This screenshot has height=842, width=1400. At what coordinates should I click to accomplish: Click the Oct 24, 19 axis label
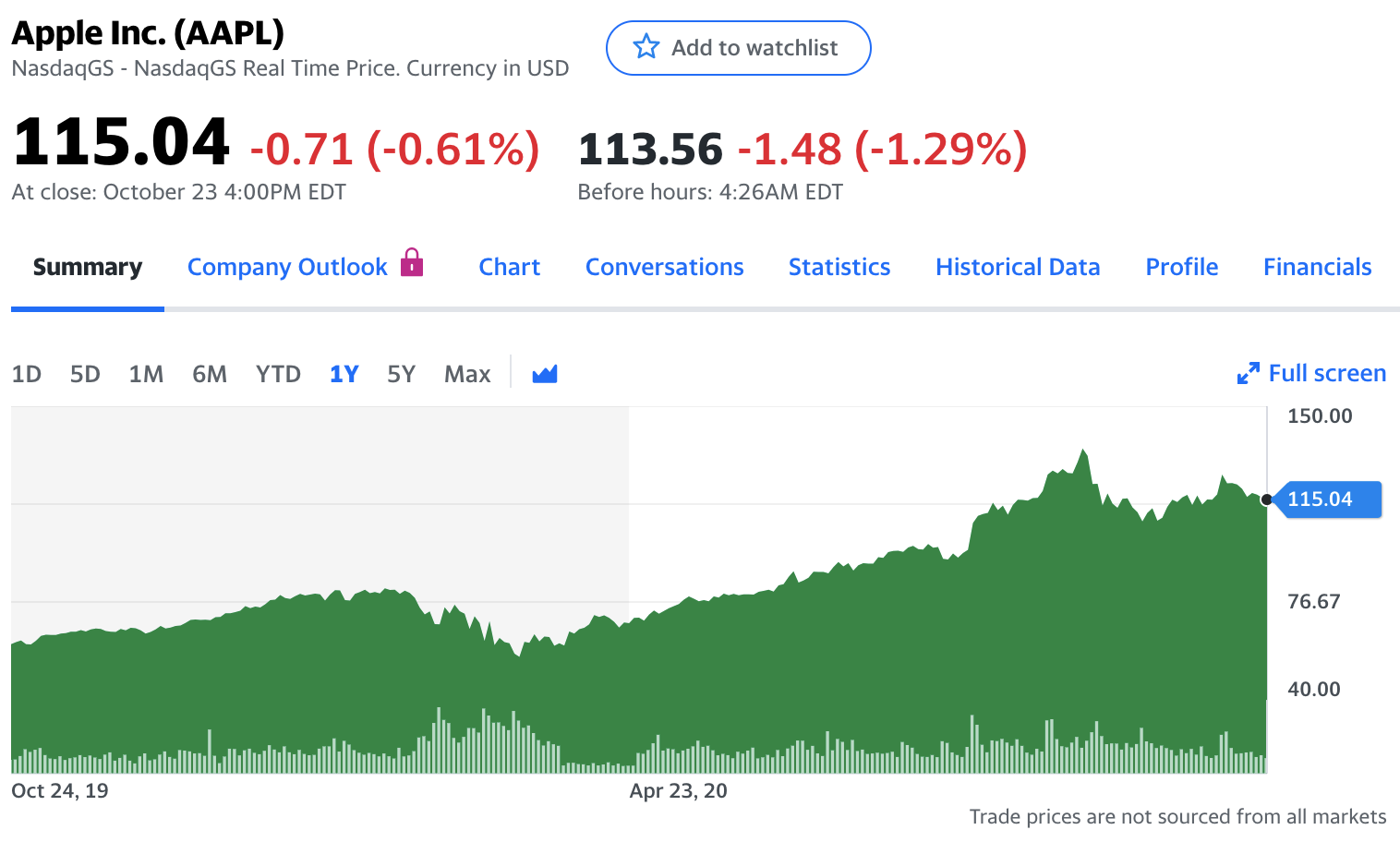click(x=60, y=790)
